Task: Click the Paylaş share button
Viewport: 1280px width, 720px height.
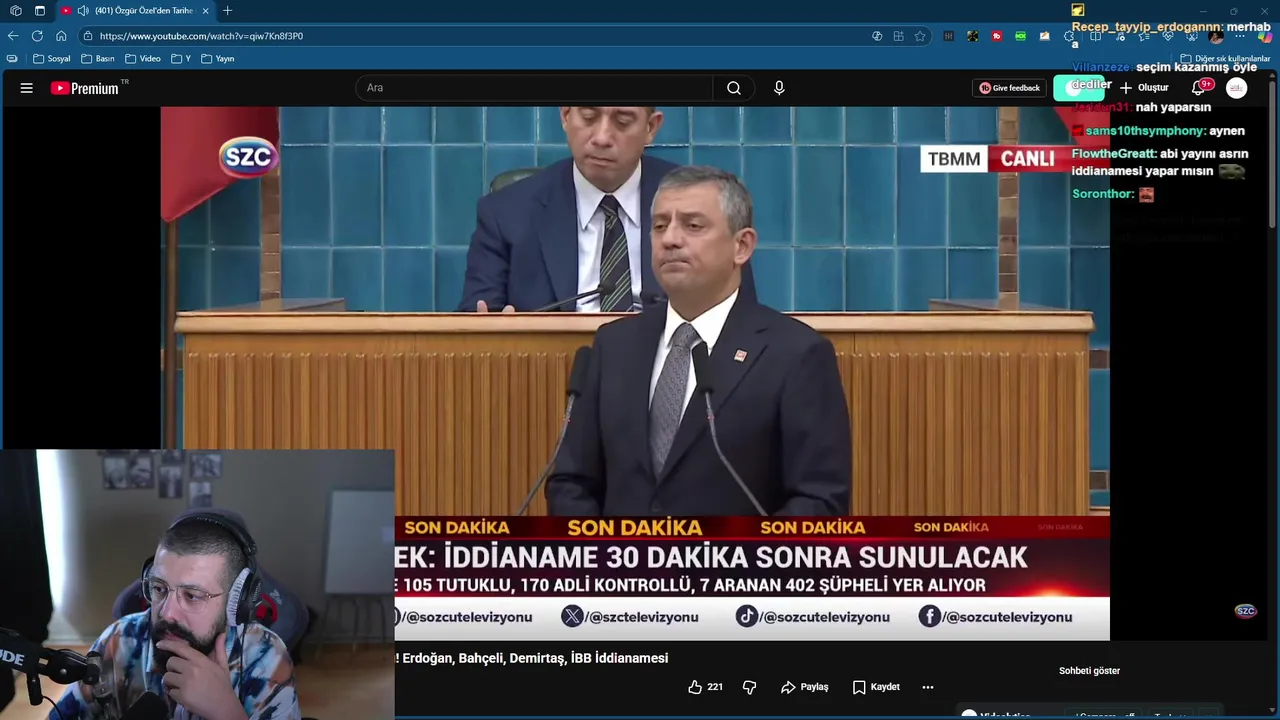Action: point(805,687)
